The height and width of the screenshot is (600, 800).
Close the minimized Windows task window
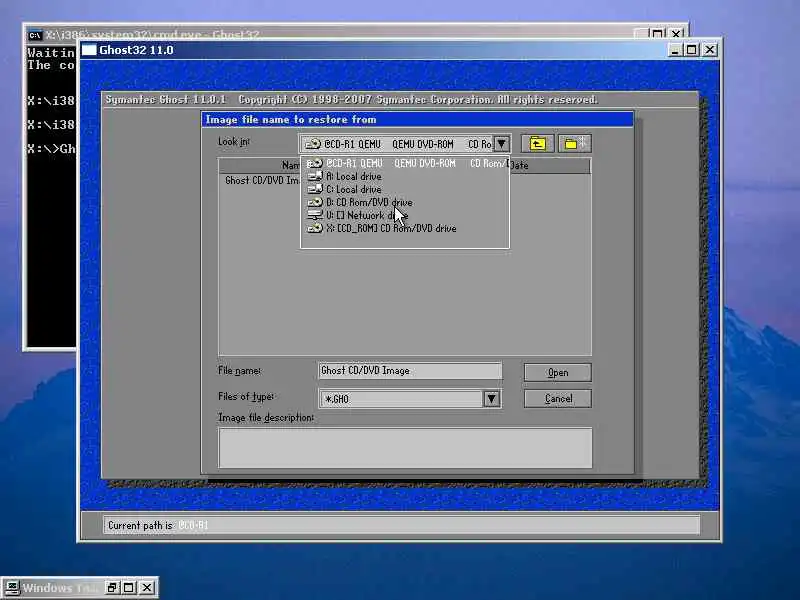click(147, 588)
